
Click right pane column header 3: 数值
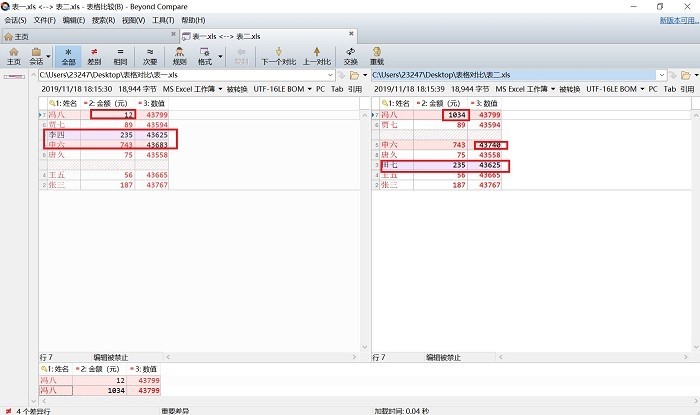pos(484,103)
